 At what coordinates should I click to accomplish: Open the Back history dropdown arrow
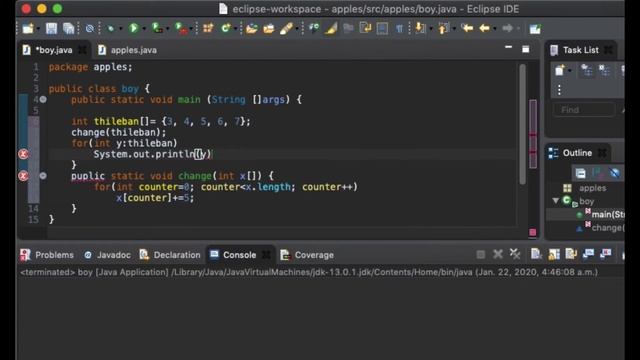[495, 29]
